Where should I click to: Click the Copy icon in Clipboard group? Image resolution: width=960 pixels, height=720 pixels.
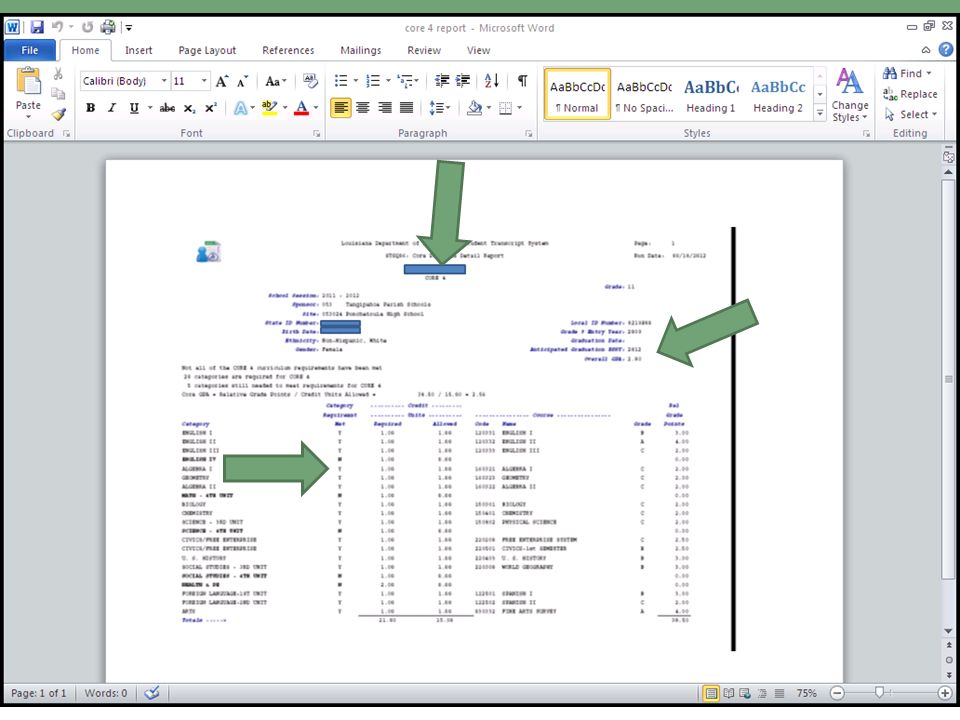tap(58, 94)
